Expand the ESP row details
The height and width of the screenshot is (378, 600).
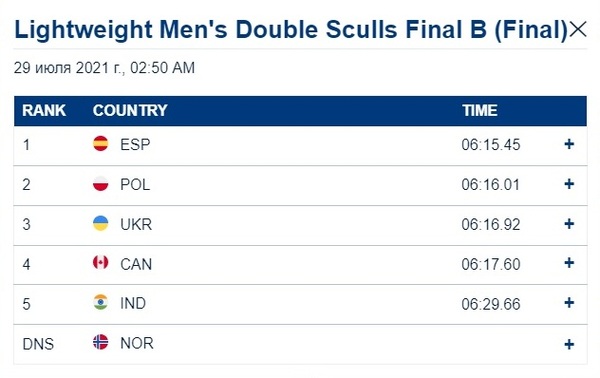click(x=569, y=144)
